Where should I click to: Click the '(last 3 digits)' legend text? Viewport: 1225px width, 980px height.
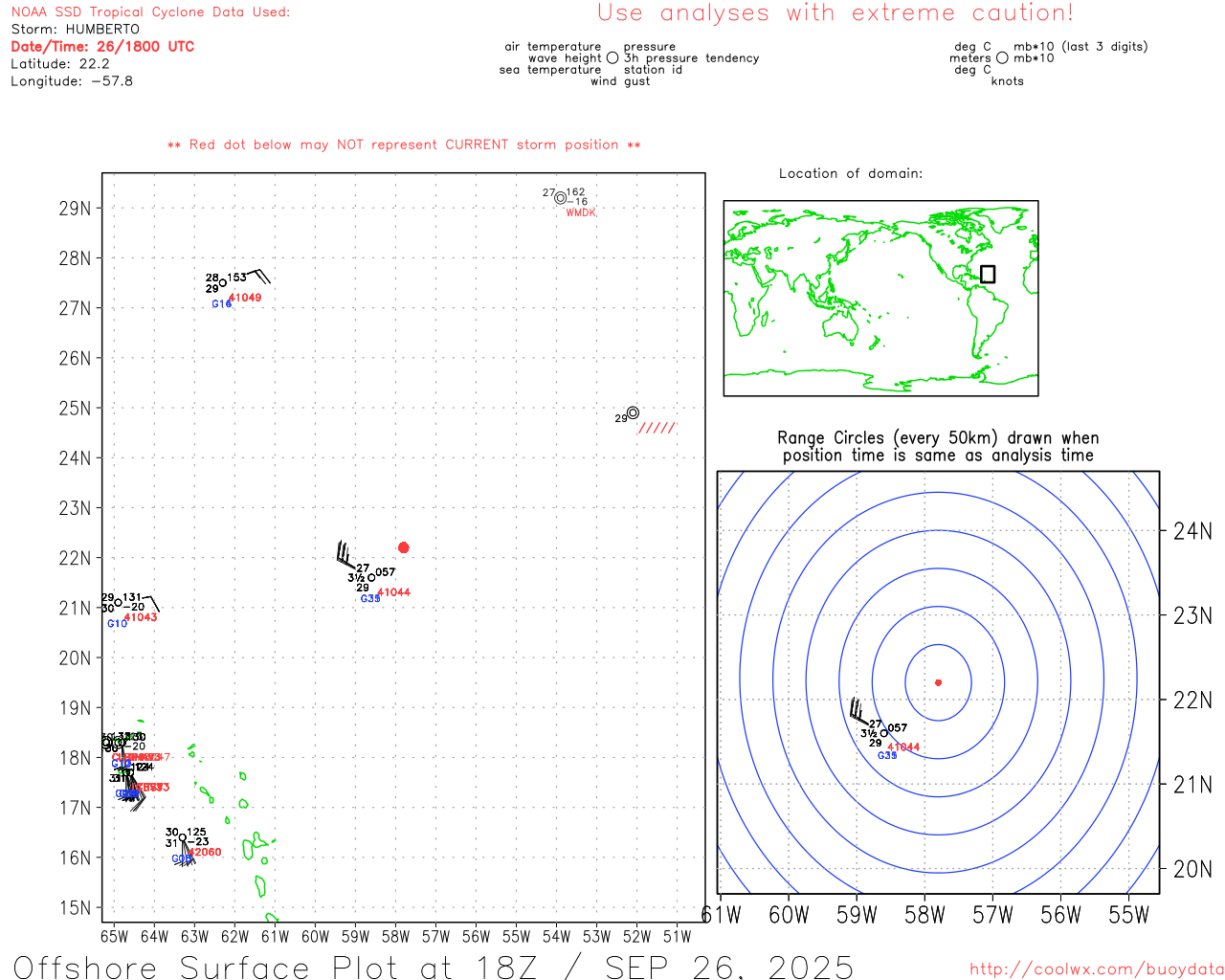[x=1104, y=47]
